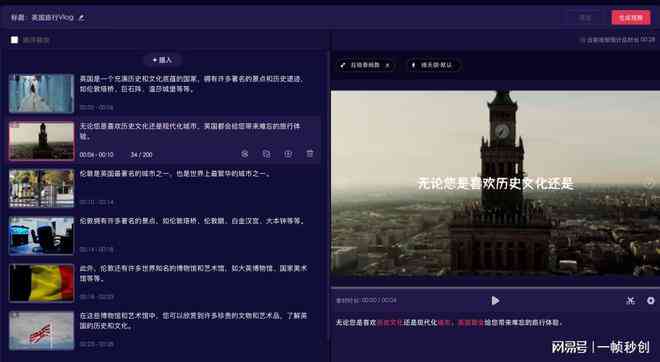Click the third action icon left of the trash
Image resolution: width=660 pixels, height=362 pixels.
(x=288, y=154)
